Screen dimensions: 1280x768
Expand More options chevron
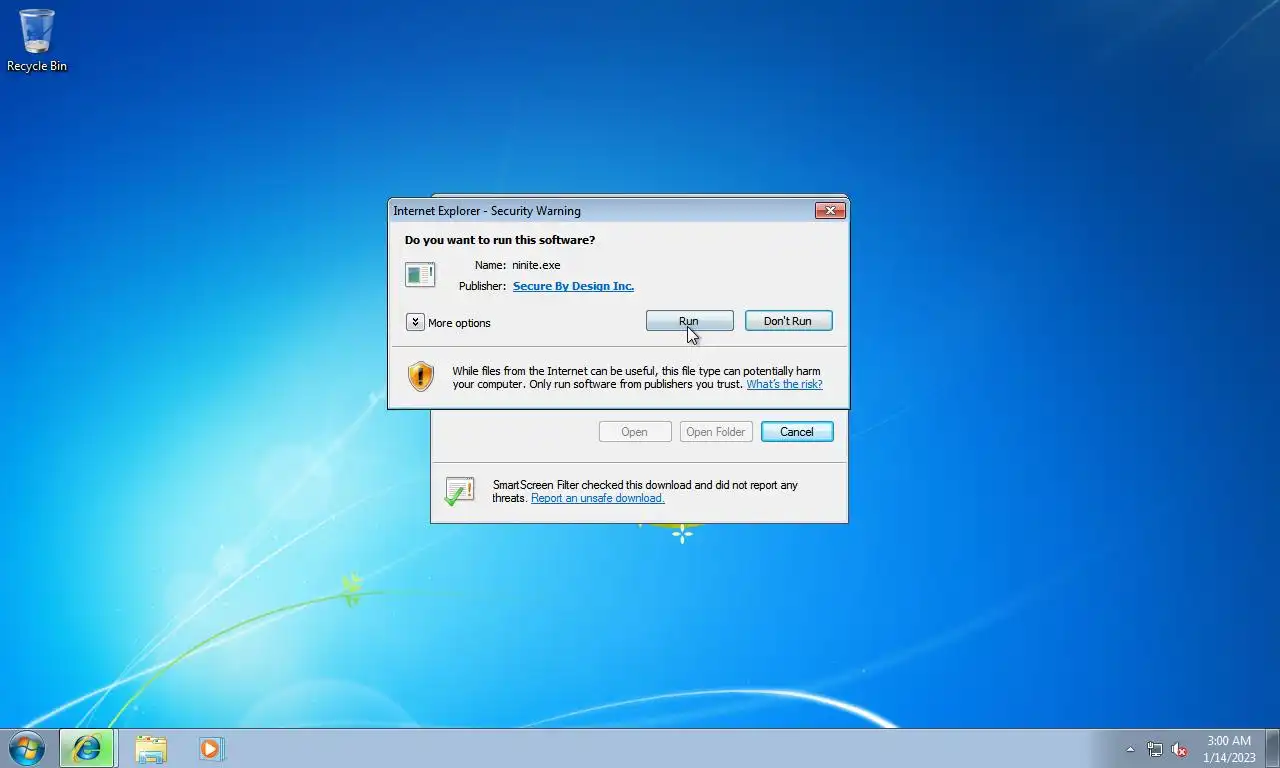pyautogui.click(x=415, y=322)
